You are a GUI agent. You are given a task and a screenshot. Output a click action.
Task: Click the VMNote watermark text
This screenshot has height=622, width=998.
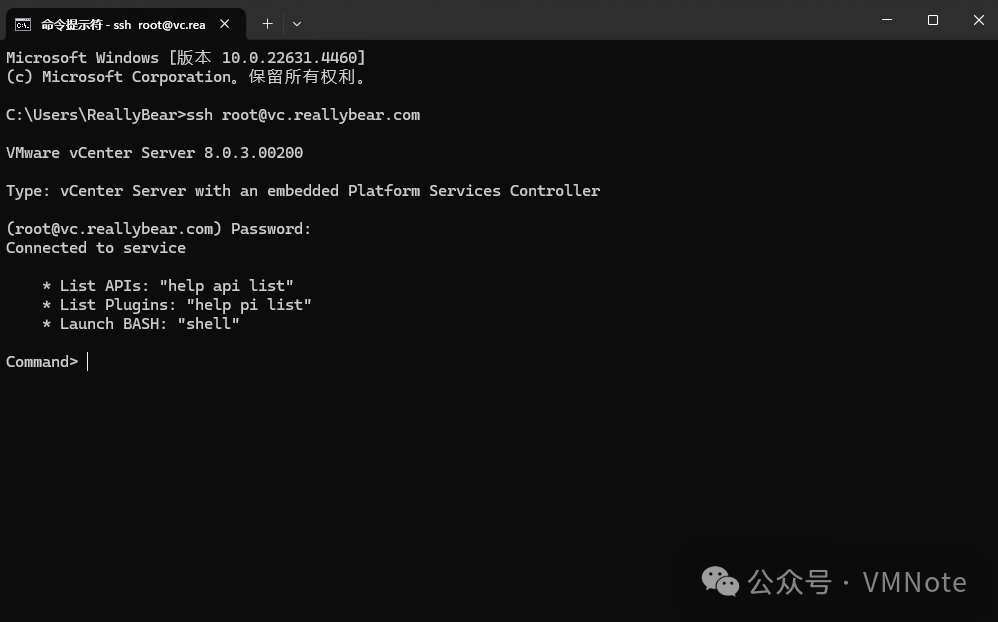(x=914, y=582)
